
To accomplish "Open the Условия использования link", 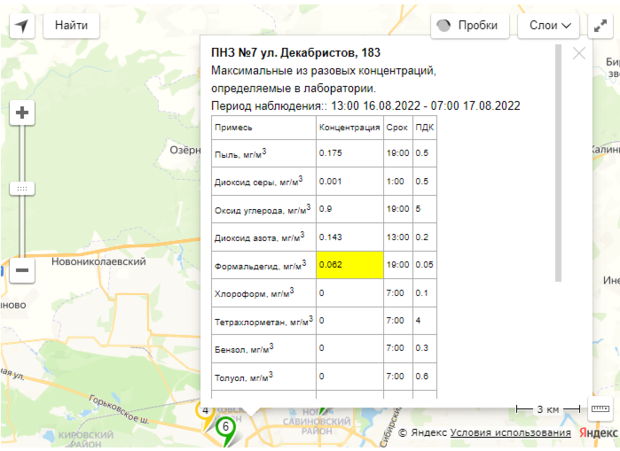I will coord(510,433).
